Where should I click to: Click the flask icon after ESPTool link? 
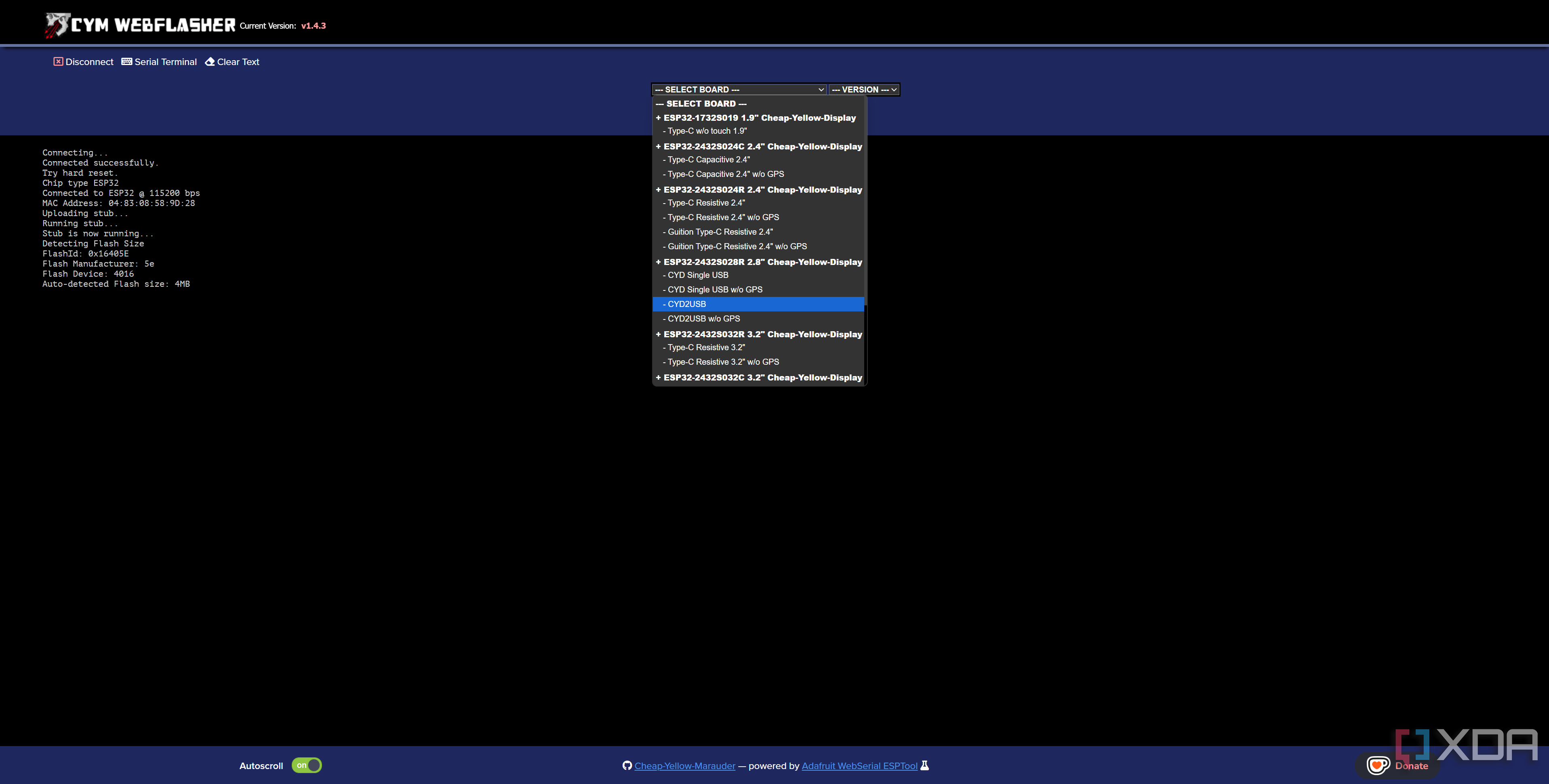click(925, 765)
